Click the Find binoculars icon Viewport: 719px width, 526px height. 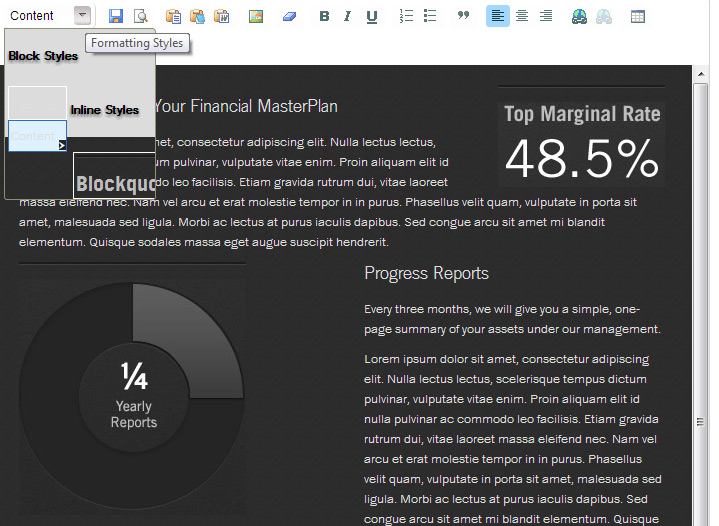pos(579,16)
